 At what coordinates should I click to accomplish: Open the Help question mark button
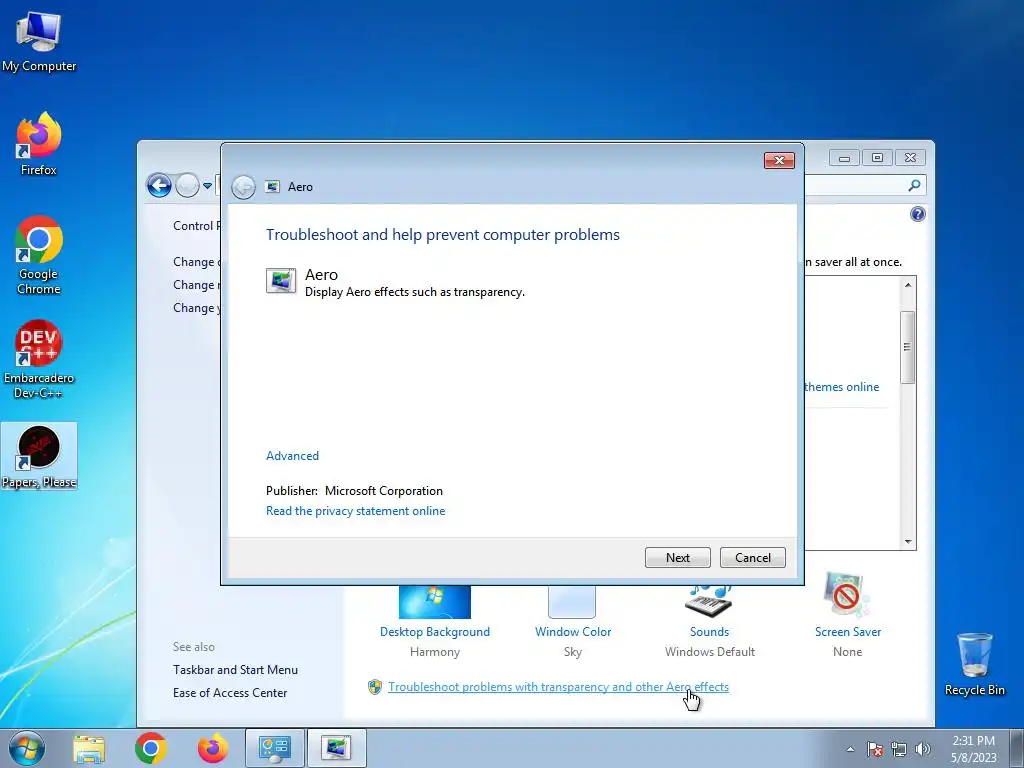tap(918, 214)
